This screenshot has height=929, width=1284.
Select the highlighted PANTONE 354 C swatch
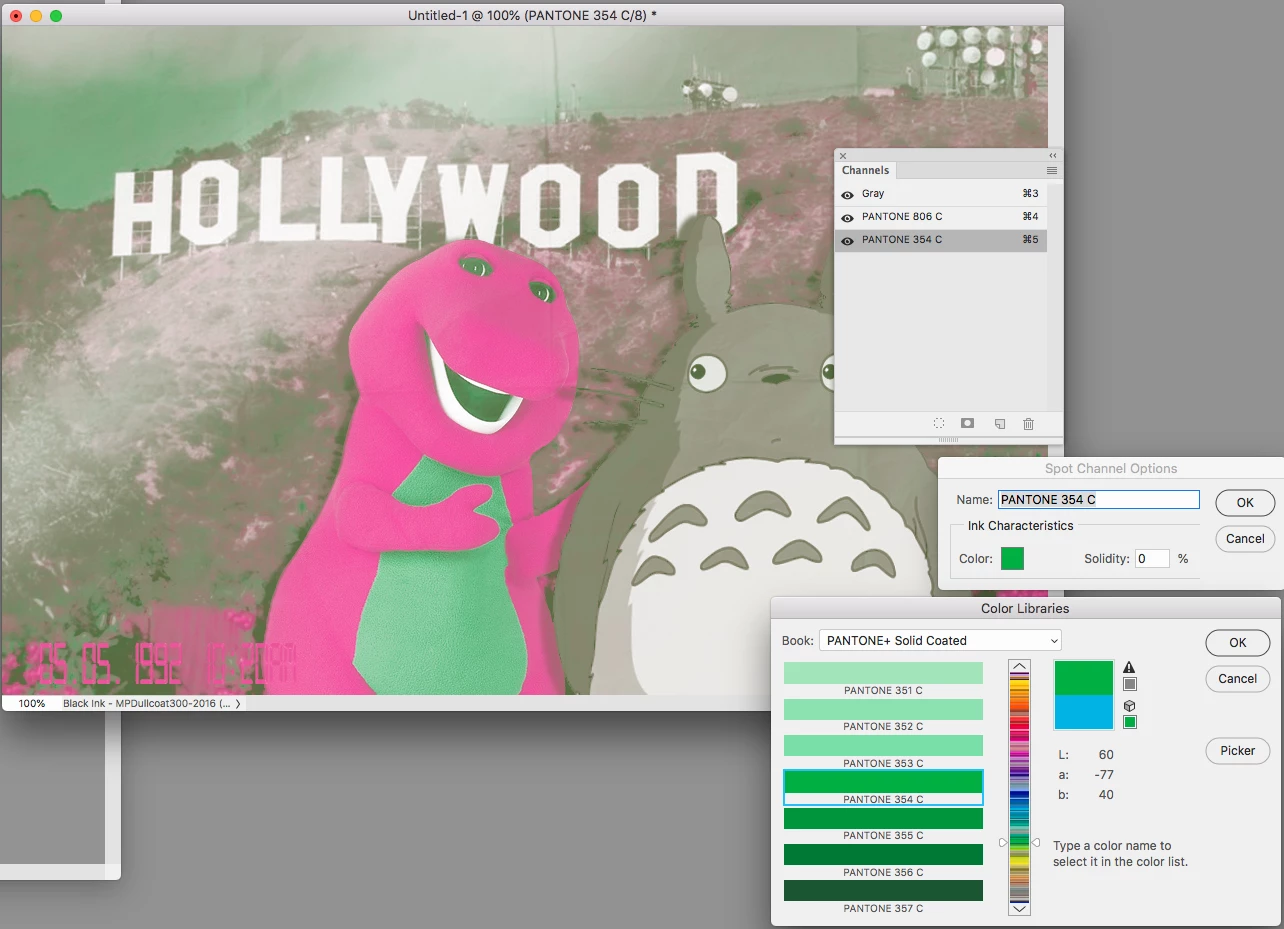883,787
